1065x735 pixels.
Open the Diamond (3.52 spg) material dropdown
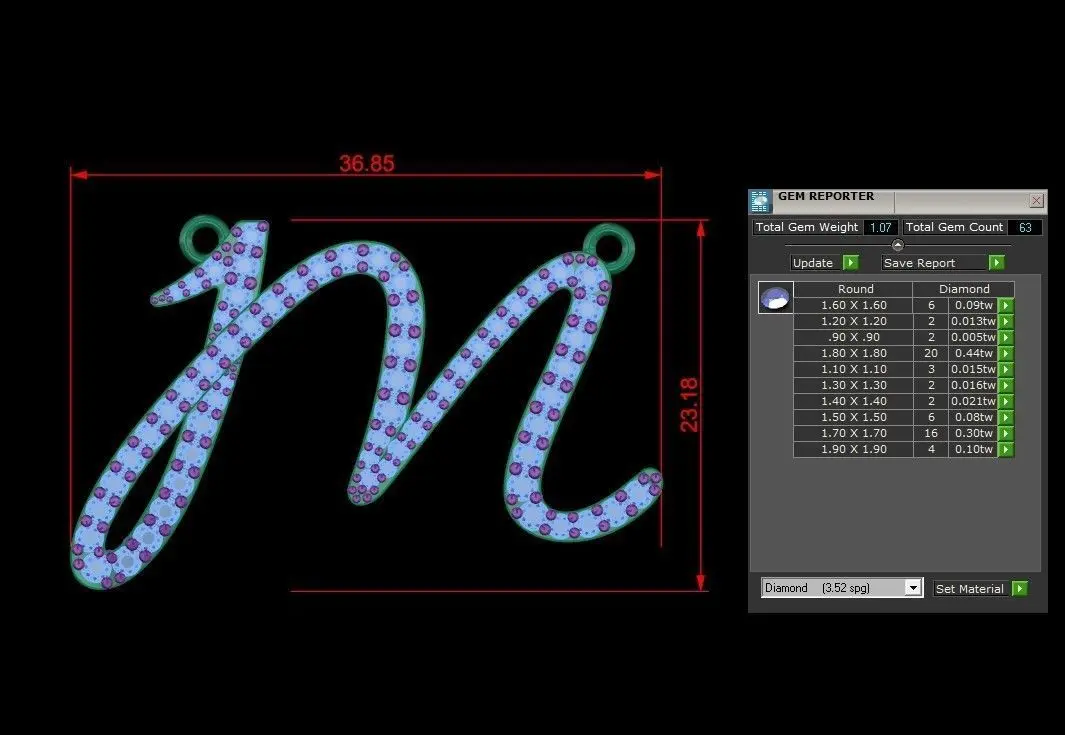(842, 588)
